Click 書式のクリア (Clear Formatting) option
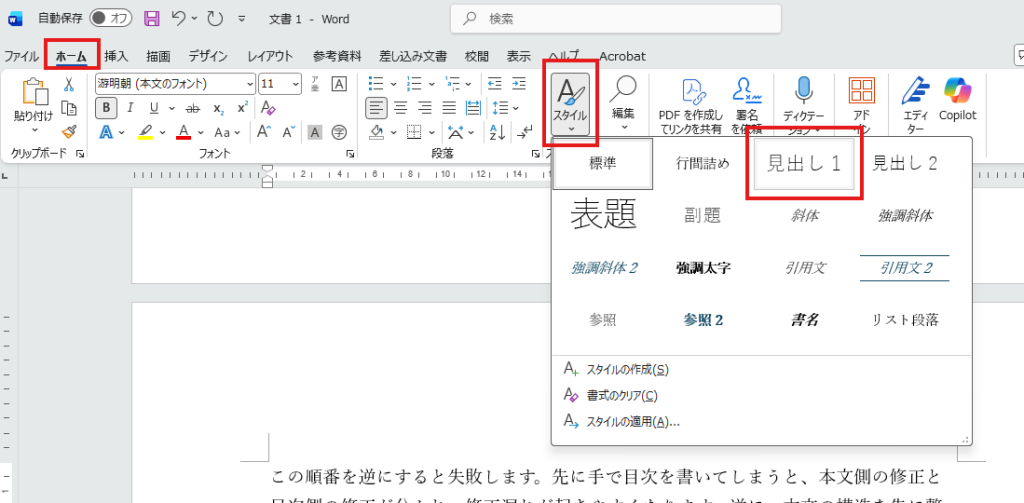Image resolution: width=1024 pixels, height=503 pixels. pos(621,396)
